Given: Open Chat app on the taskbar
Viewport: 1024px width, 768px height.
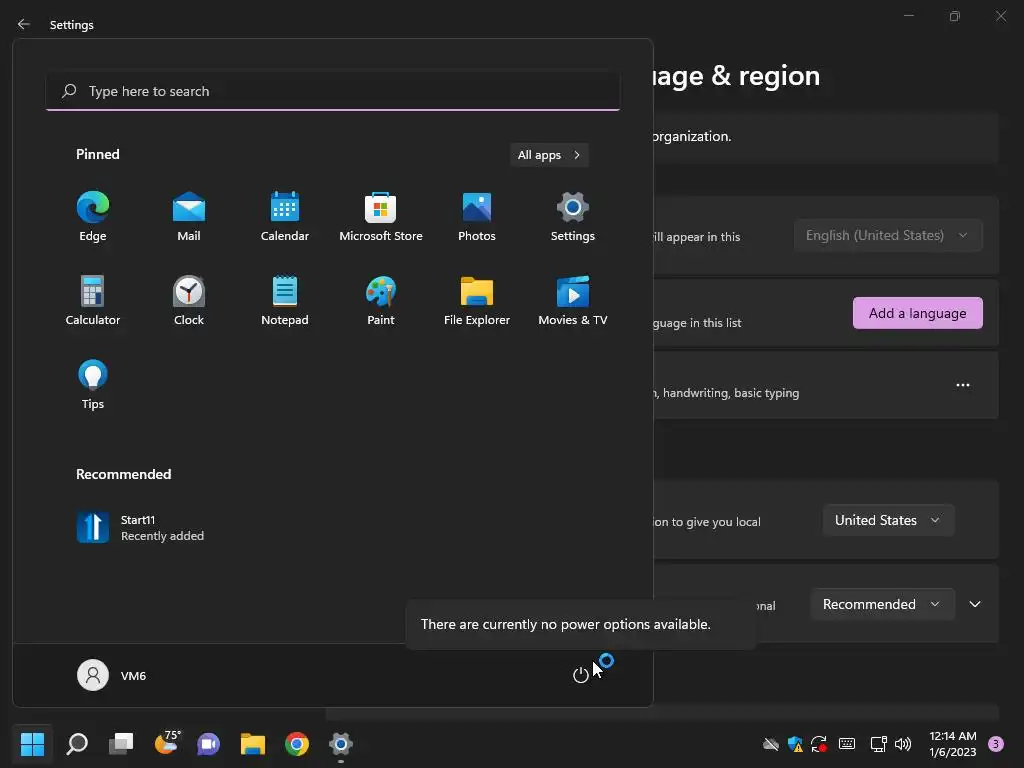Looking at the screenshot, I should click(x=208, y=743).
